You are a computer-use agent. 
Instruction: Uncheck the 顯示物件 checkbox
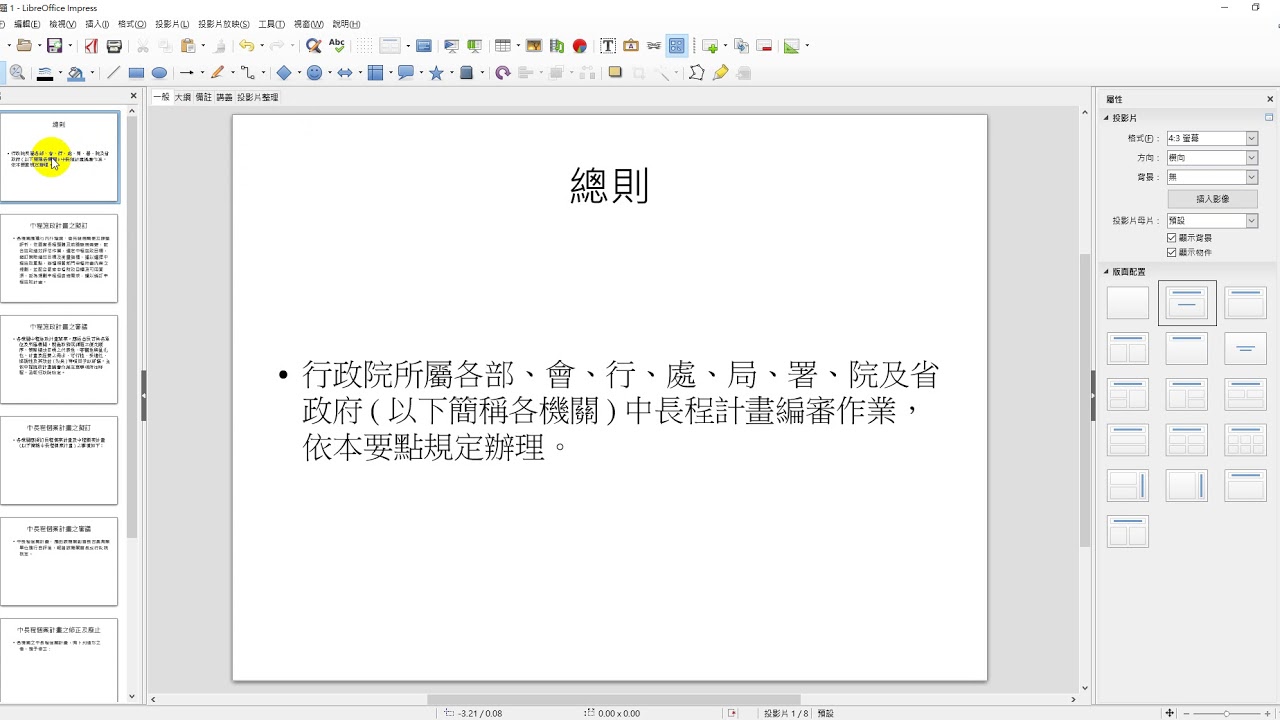tap(1172, 253)
